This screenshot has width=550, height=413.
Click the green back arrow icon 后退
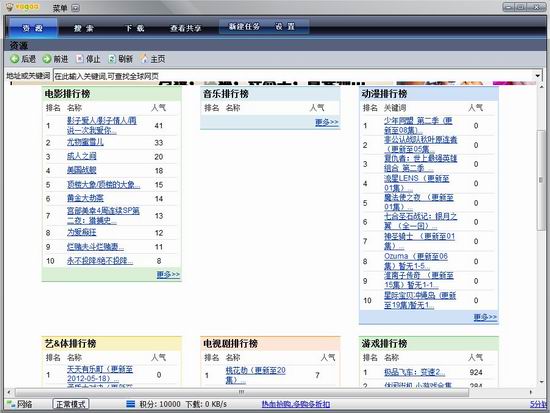pyautogui.click(x=14, y=59)
